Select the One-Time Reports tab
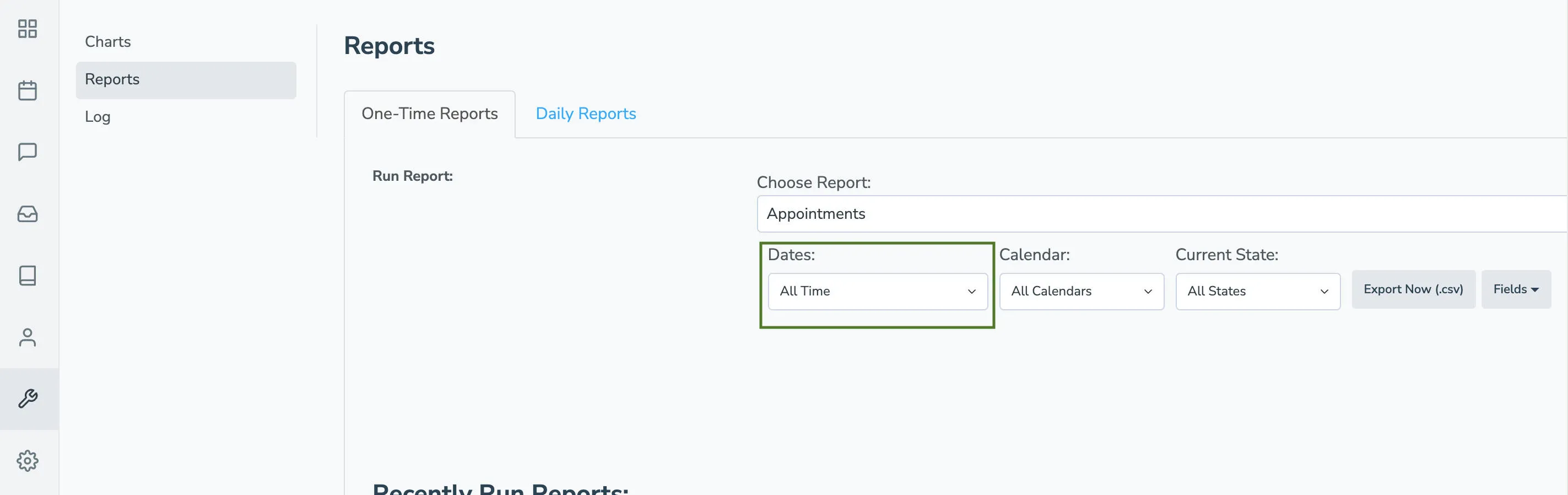 click(430, 113)
